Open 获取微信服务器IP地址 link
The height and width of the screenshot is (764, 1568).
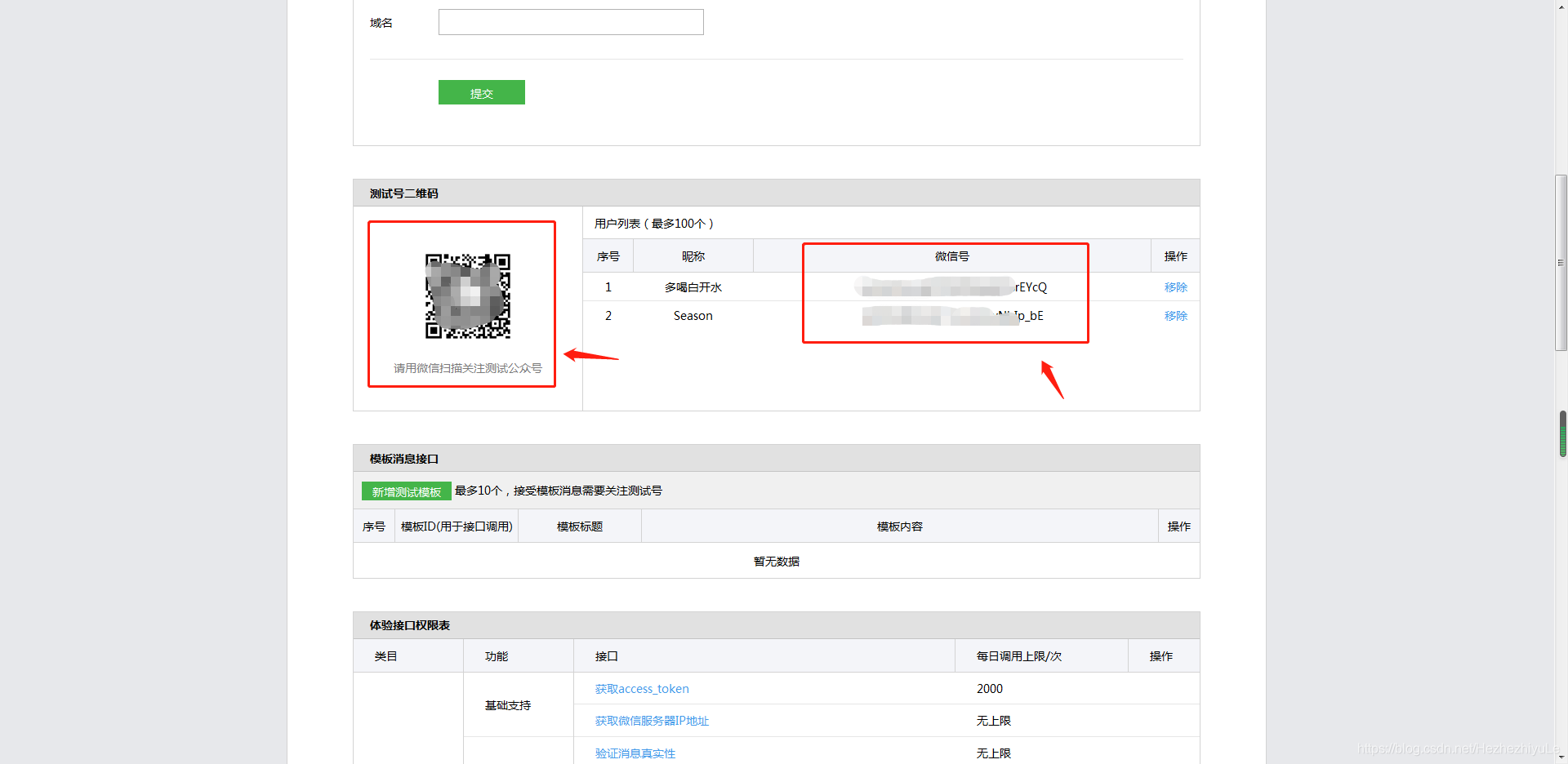coord(652,721)
